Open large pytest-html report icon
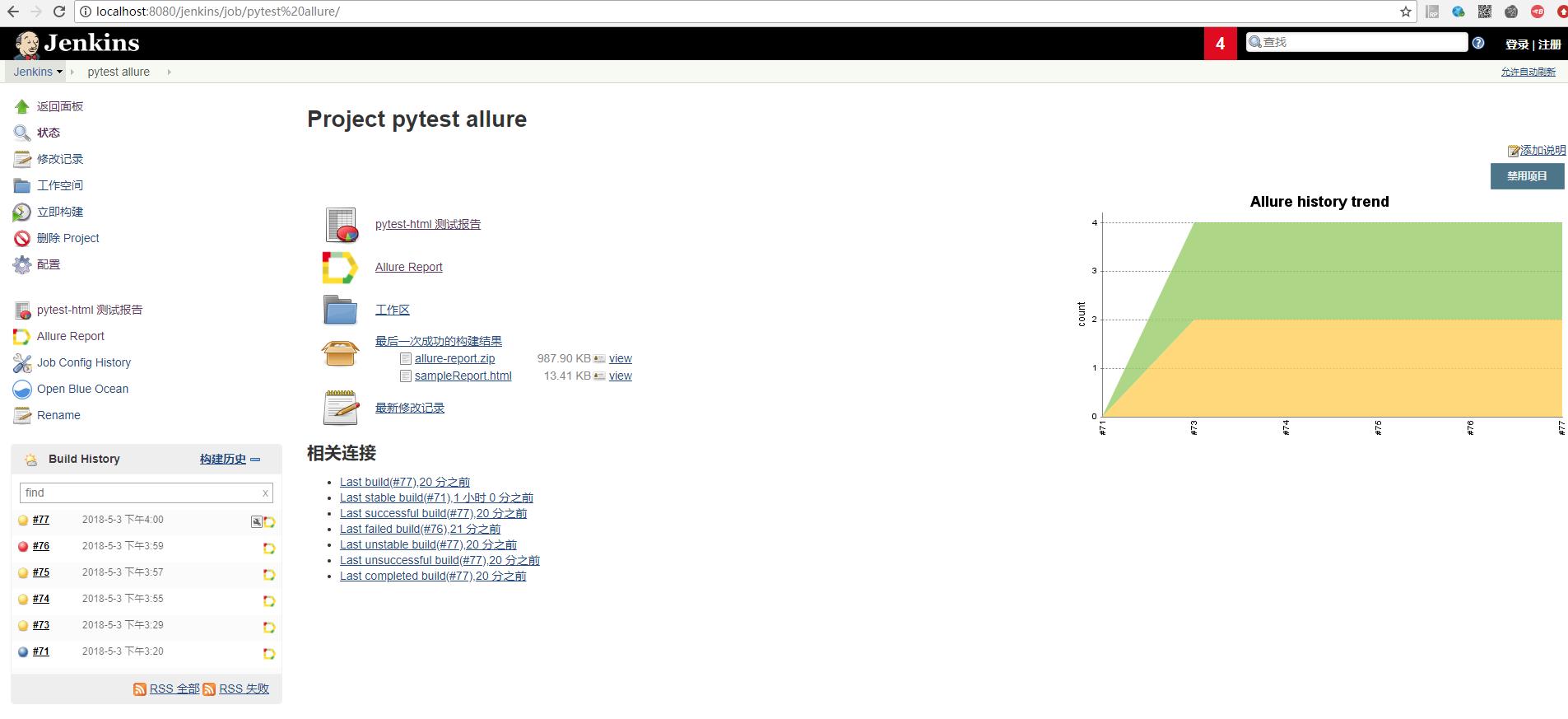1568x719 pixels. [341, 225]
